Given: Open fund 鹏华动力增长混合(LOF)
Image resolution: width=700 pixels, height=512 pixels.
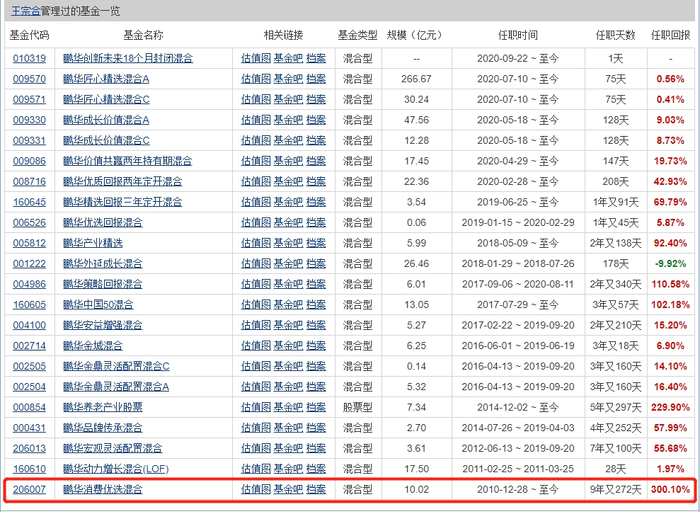Looking at the screenshot, I should coord(116,469).
